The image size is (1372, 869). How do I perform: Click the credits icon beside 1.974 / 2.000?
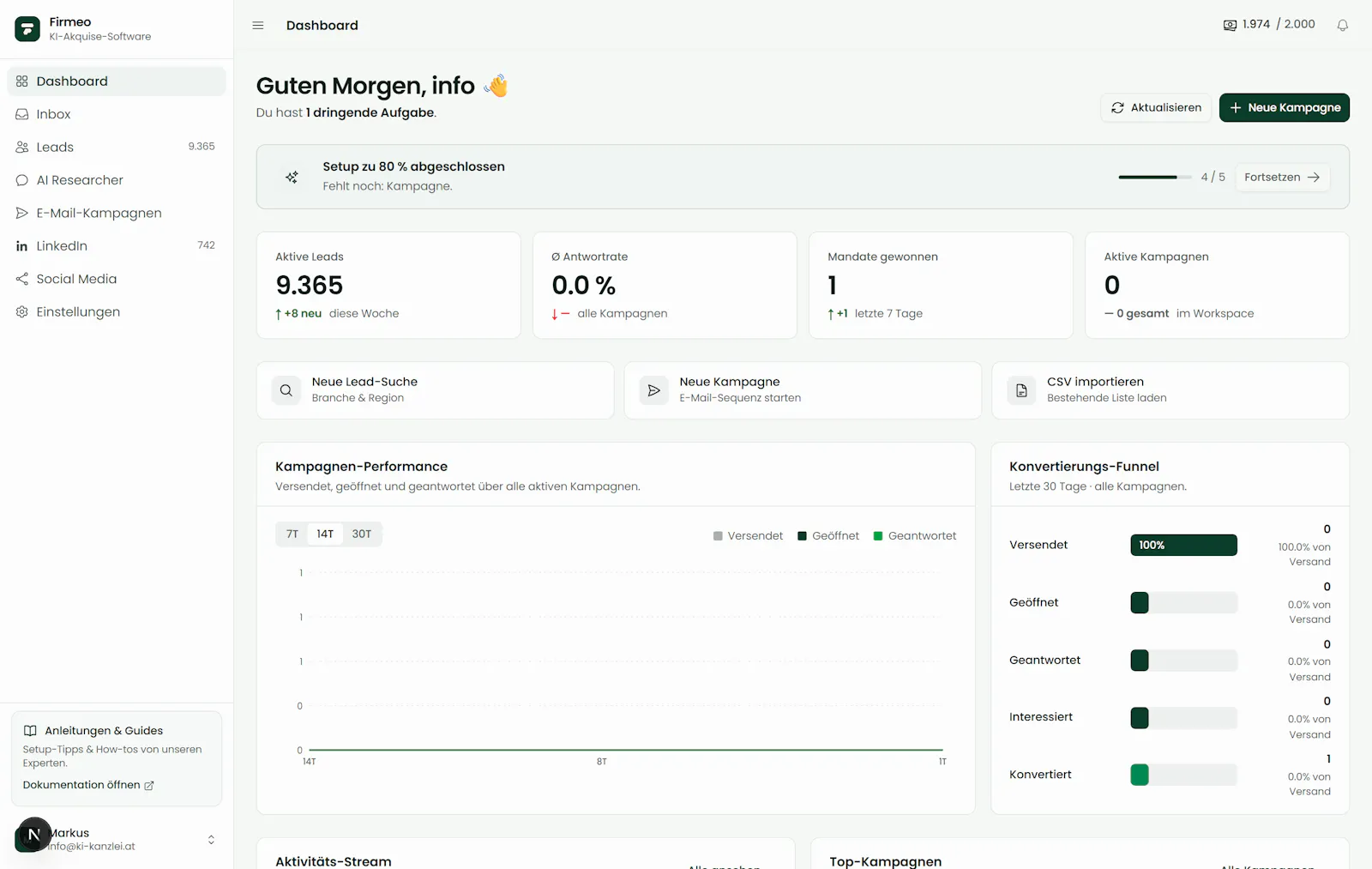click(x=1230, y=25)
